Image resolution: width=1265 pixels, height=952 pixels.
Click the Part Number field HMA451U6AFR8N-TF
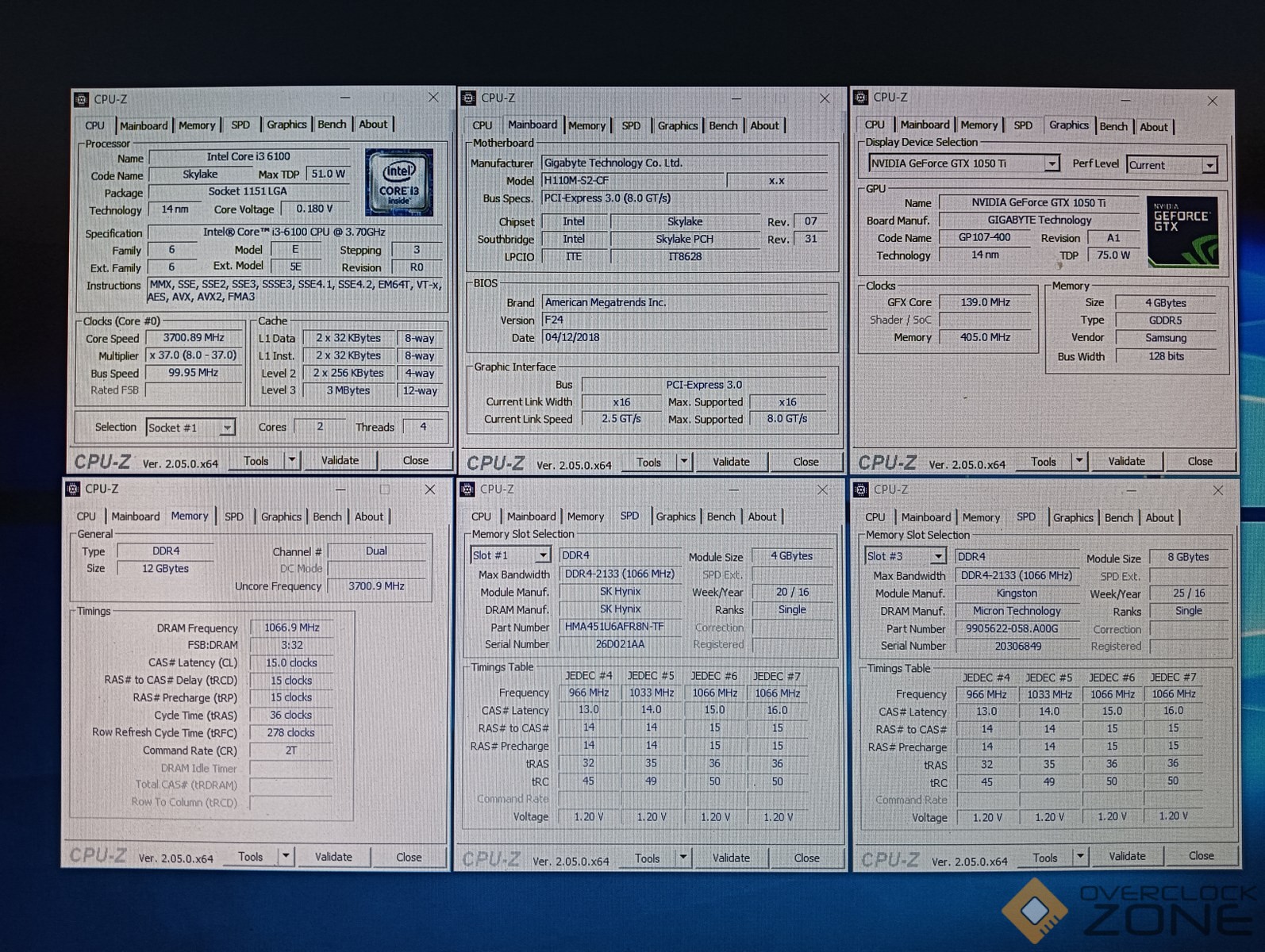(x=614, y=627)
